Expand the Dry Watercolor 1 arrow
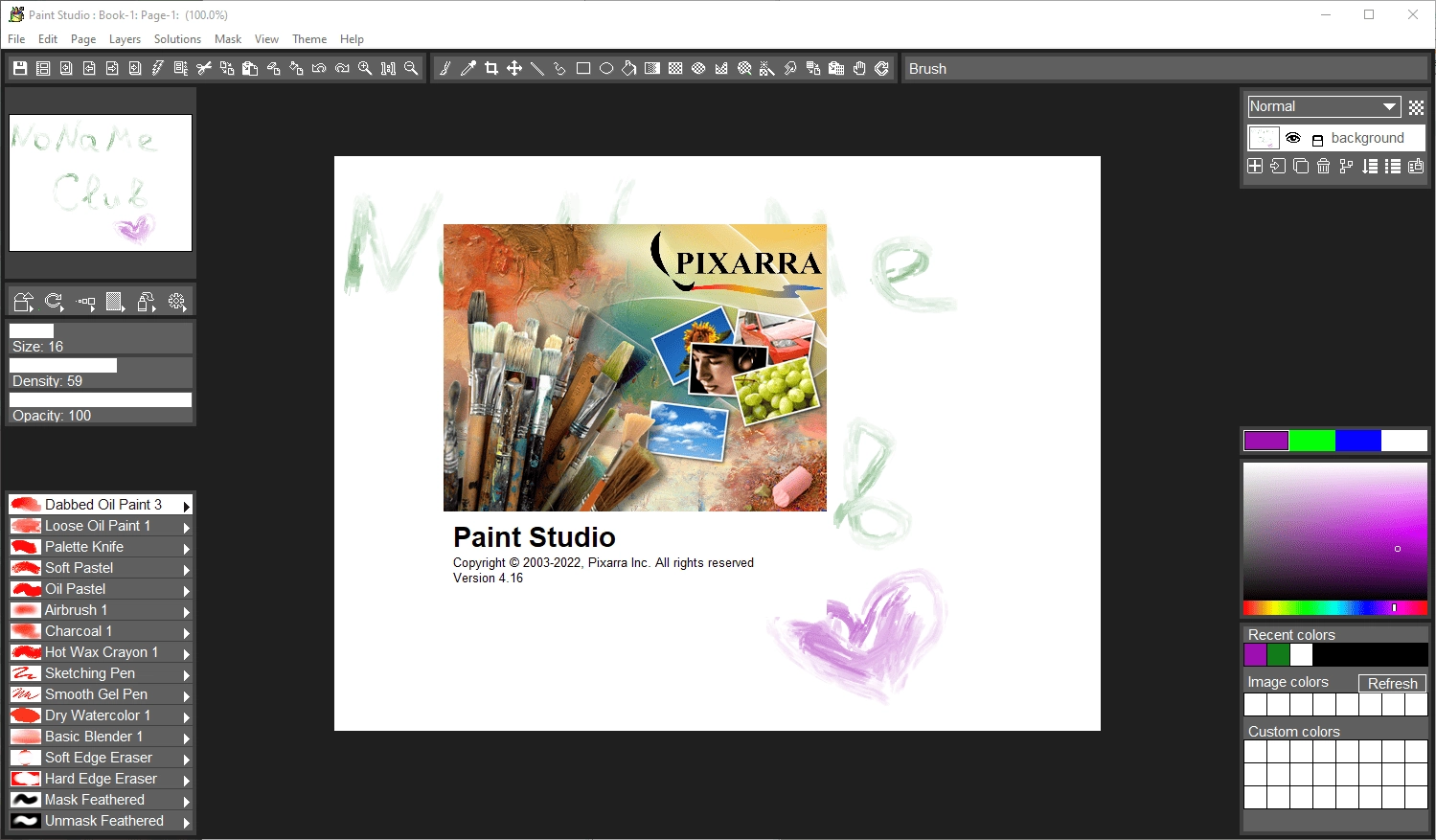The image size is (1436, 840). [187, 716]
